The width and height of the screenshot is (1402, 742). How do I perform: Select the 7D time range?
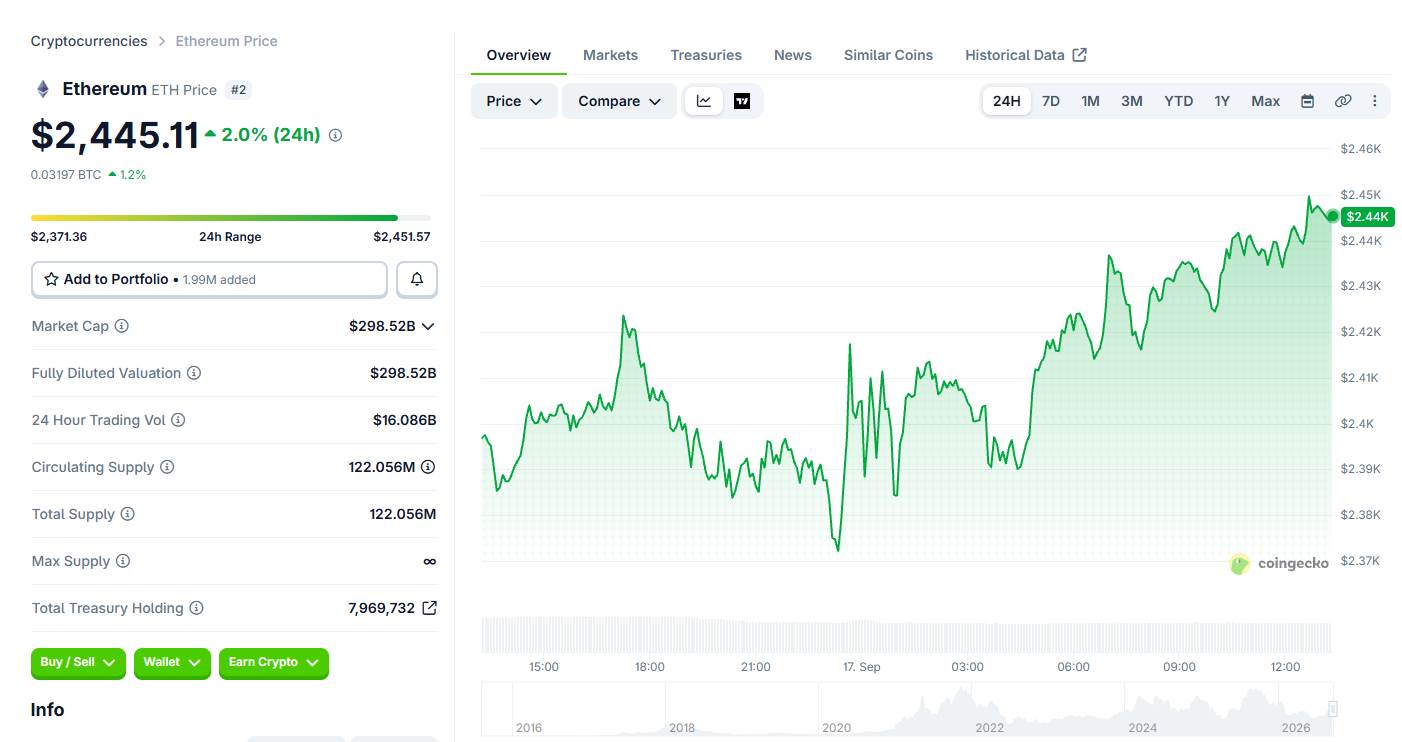point(1051,101)
